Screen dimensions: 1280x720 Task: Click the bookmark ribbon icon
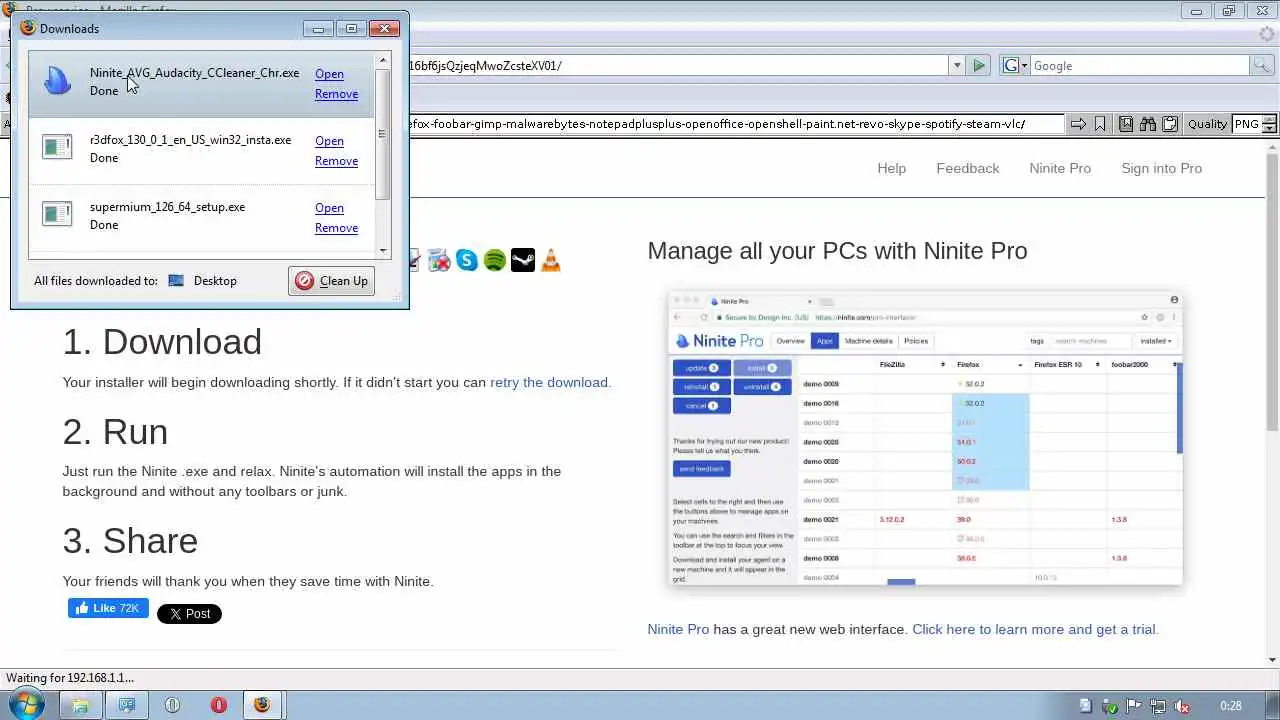click(x=1100, y=124)
